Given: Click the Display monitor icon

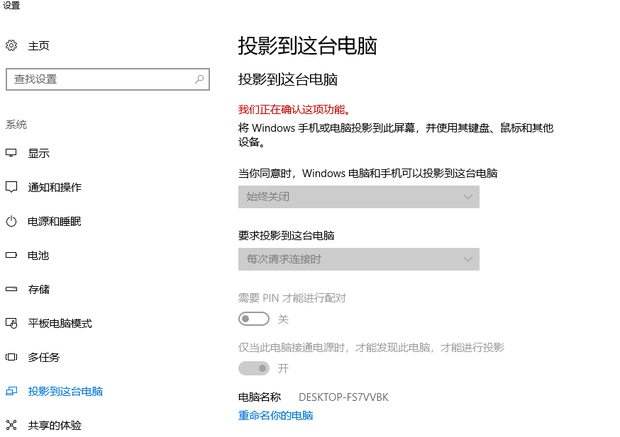Looking at the screenshot, I should pyautogui.click(x=11, y=153).
